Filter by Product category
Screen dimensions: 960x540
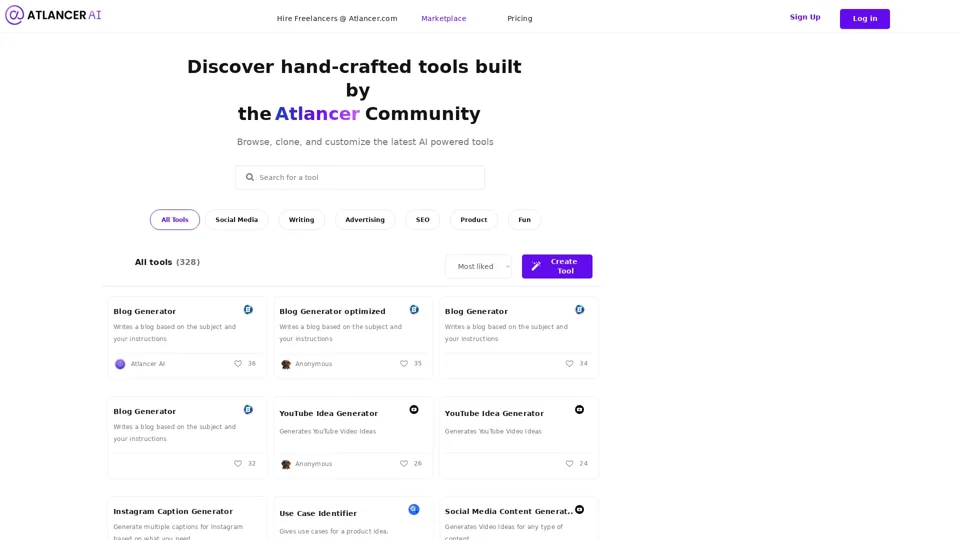coord(474,220)
